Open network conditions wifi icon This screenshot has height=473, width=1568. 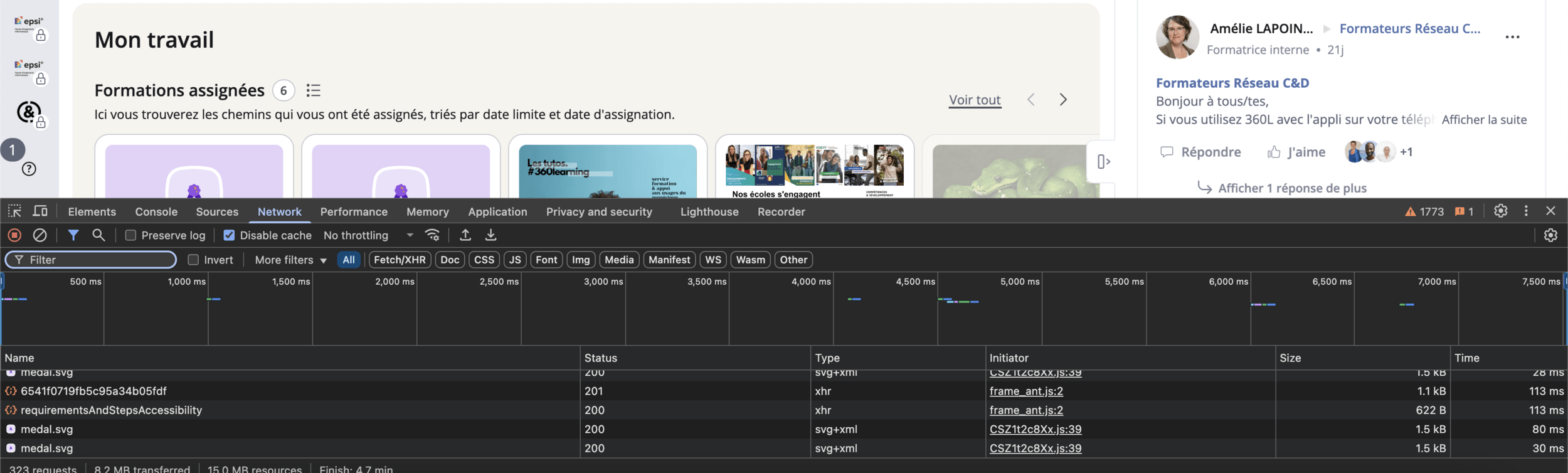click(x=432, y=235)
